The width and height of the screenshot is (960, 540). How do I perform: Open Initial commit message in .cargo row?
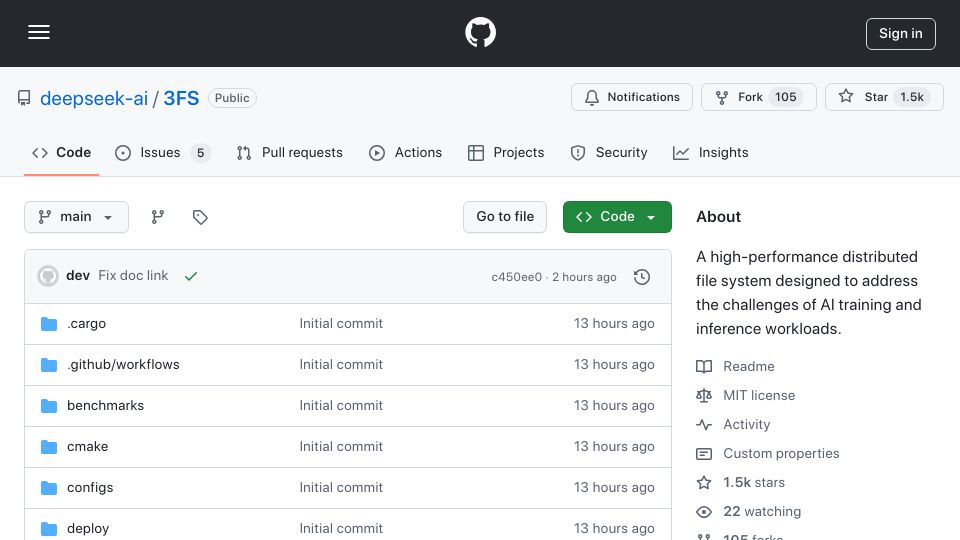click(341, 323)
